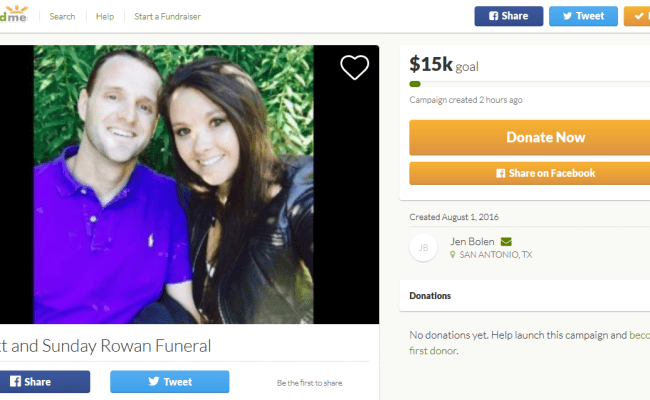This screenshot has width=650, height=400.
Task: Click the JB avatar circle
Action: [423, 247]
